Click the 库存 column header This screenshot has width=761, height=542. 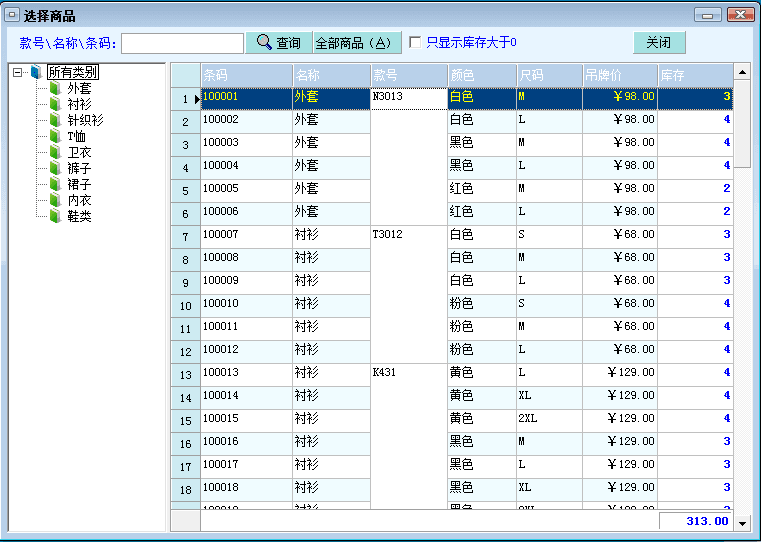[x=694, y=76]
